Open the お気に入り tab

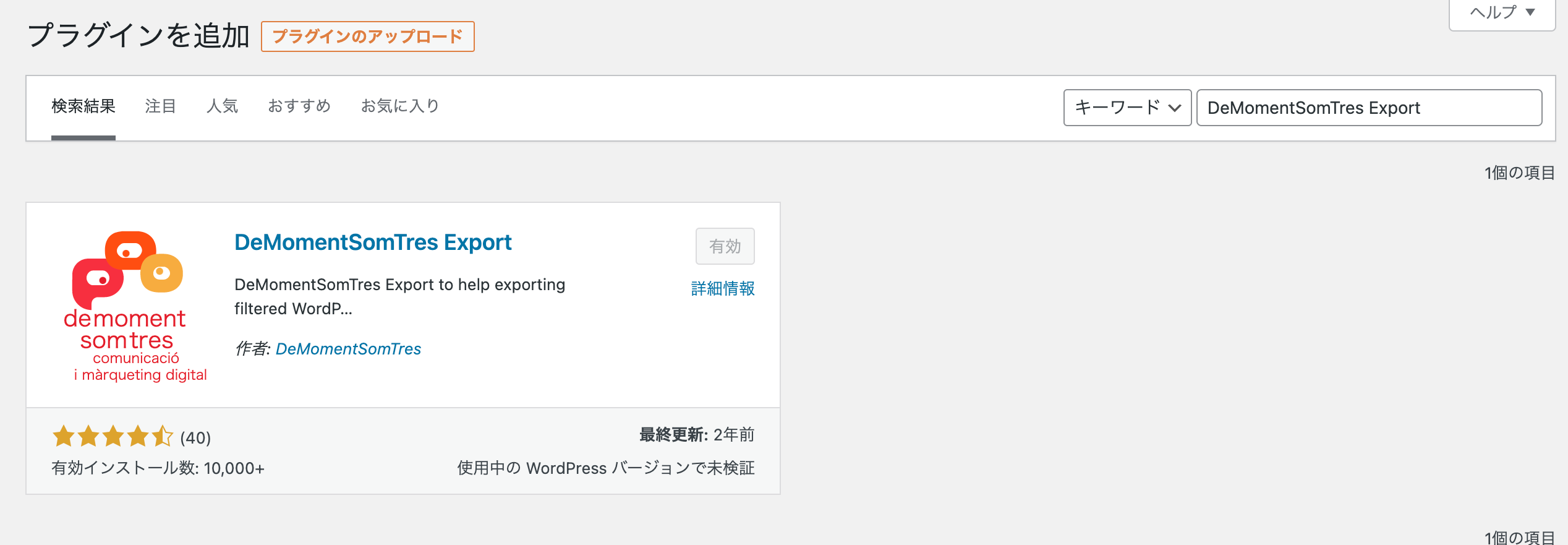400,106
